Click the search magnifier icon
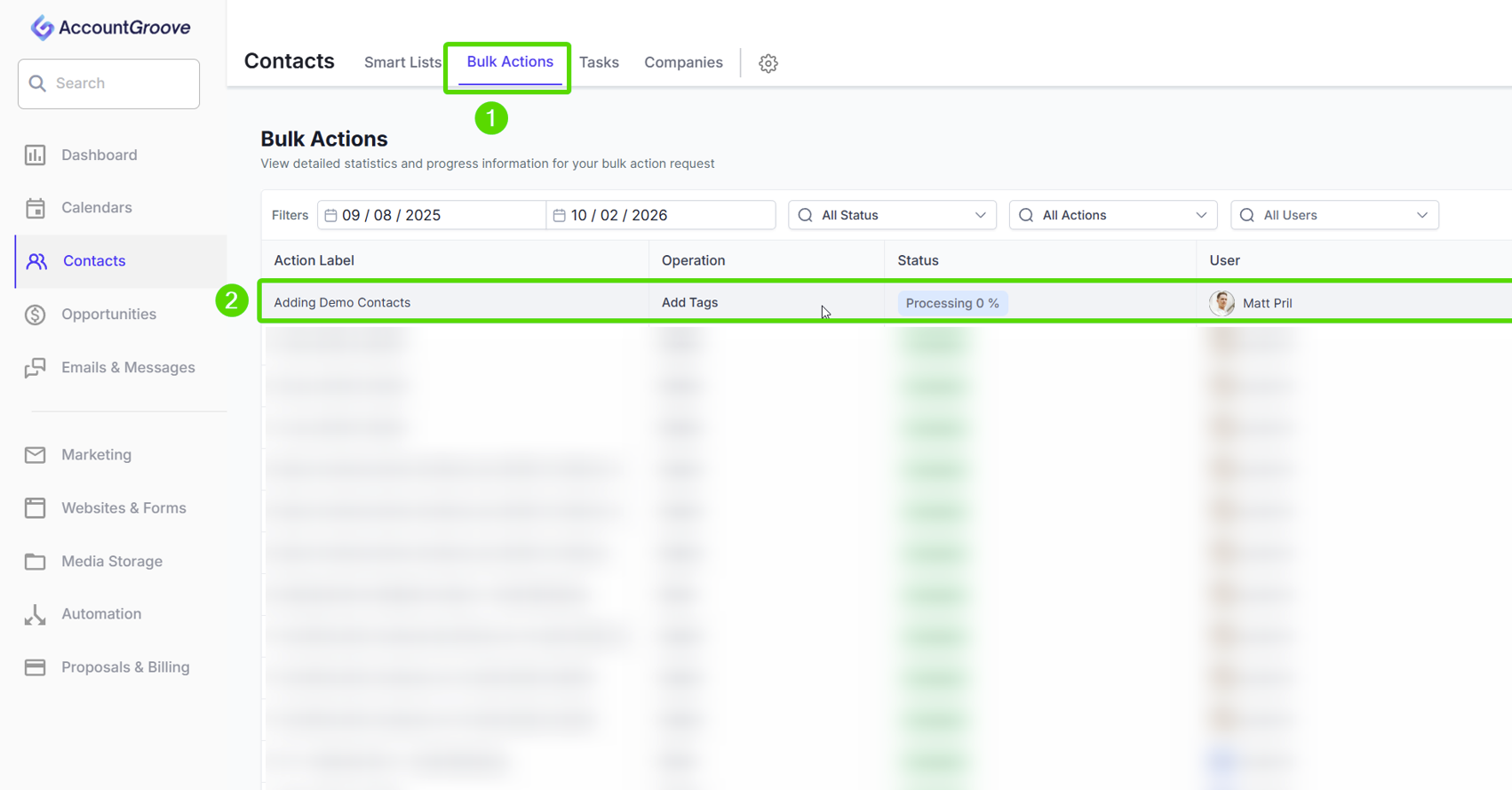 point(37,84)
